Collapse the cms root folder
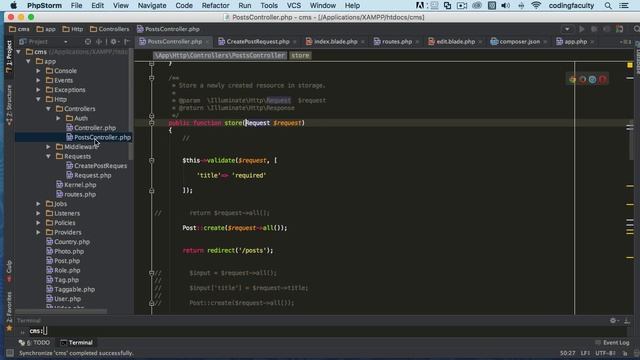This screenshot has height=360, width=640. (x=18, y=52)
